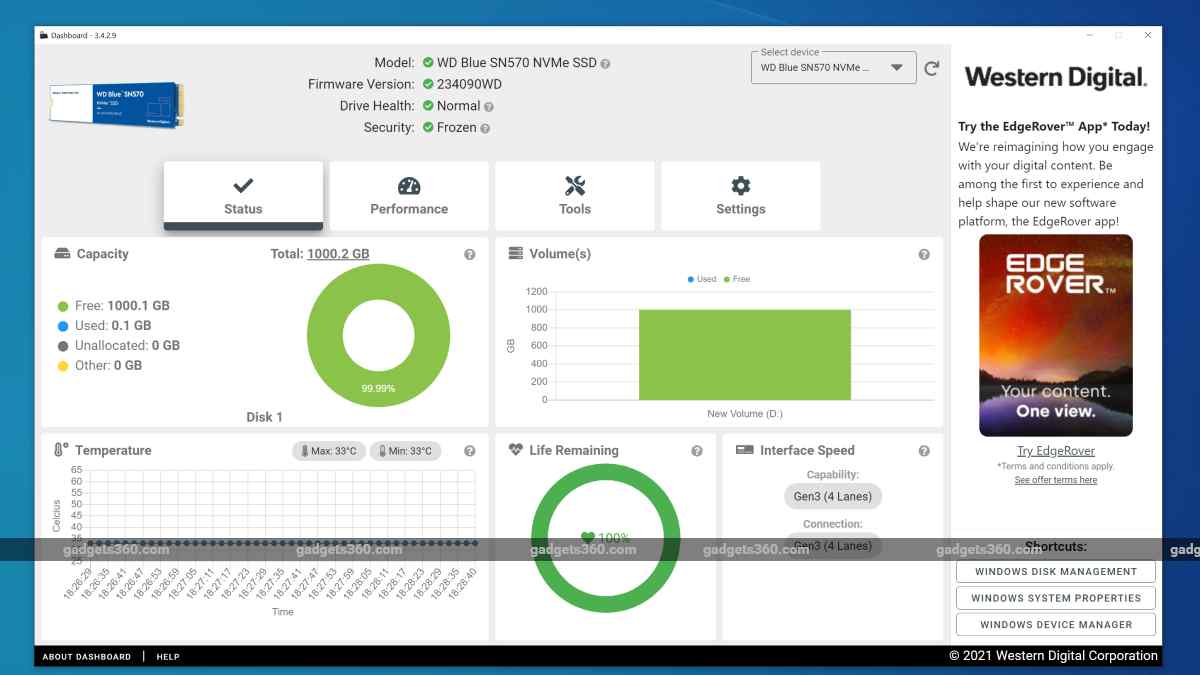Open the Performance tab
The height and width of the screenshot is (675, 1200).
click(409, 196)
